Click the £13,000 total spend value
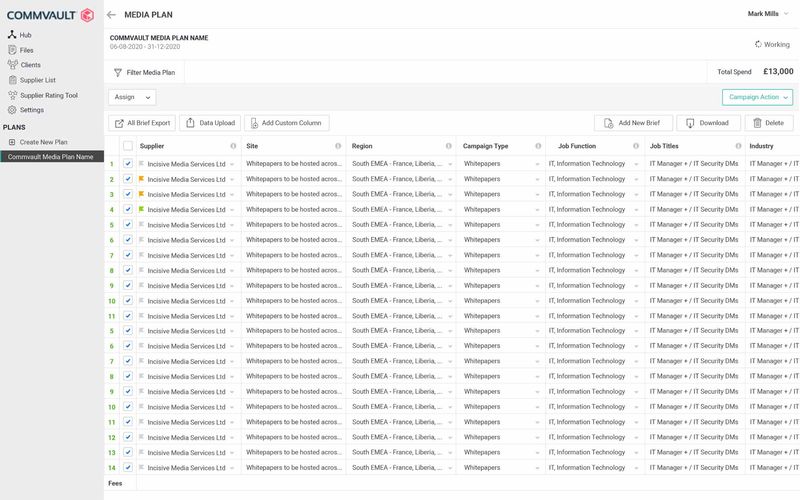The image size is (800, 500). (x=778, y=71)
